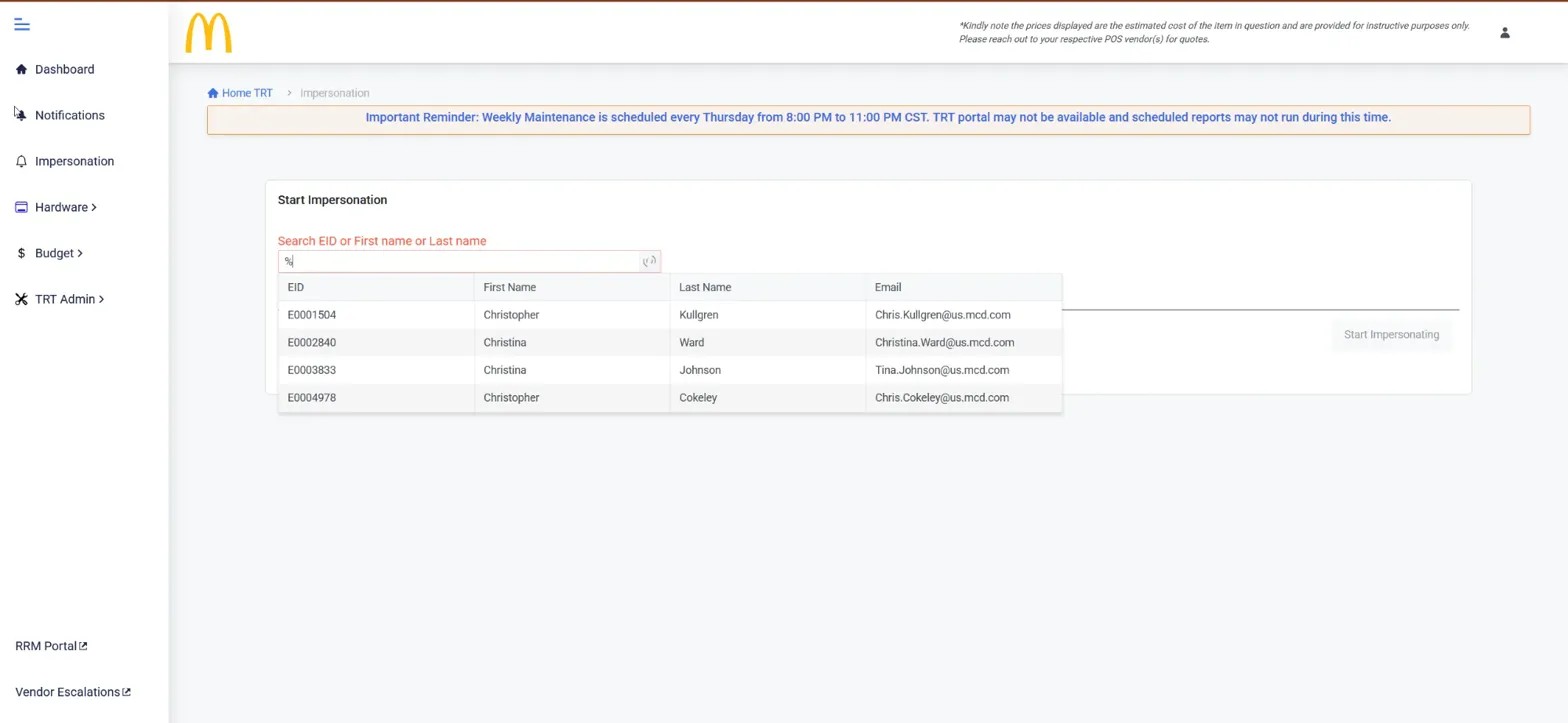Image resolution: width=1568 pixels, height=723 pixels.
Task: Click the Budget dollar sign icon
Action: (x=21, y=253)
